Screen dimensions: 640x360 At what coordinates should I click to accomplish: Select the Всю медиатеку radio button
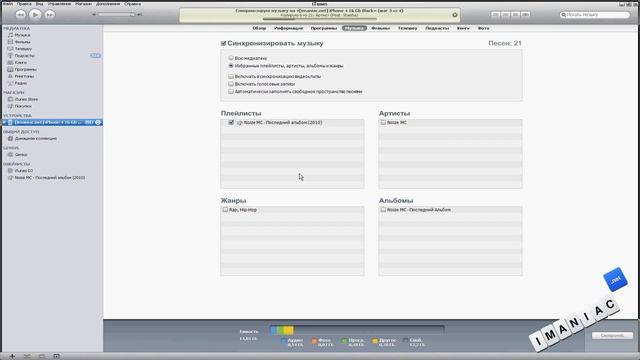coord(231,58)
